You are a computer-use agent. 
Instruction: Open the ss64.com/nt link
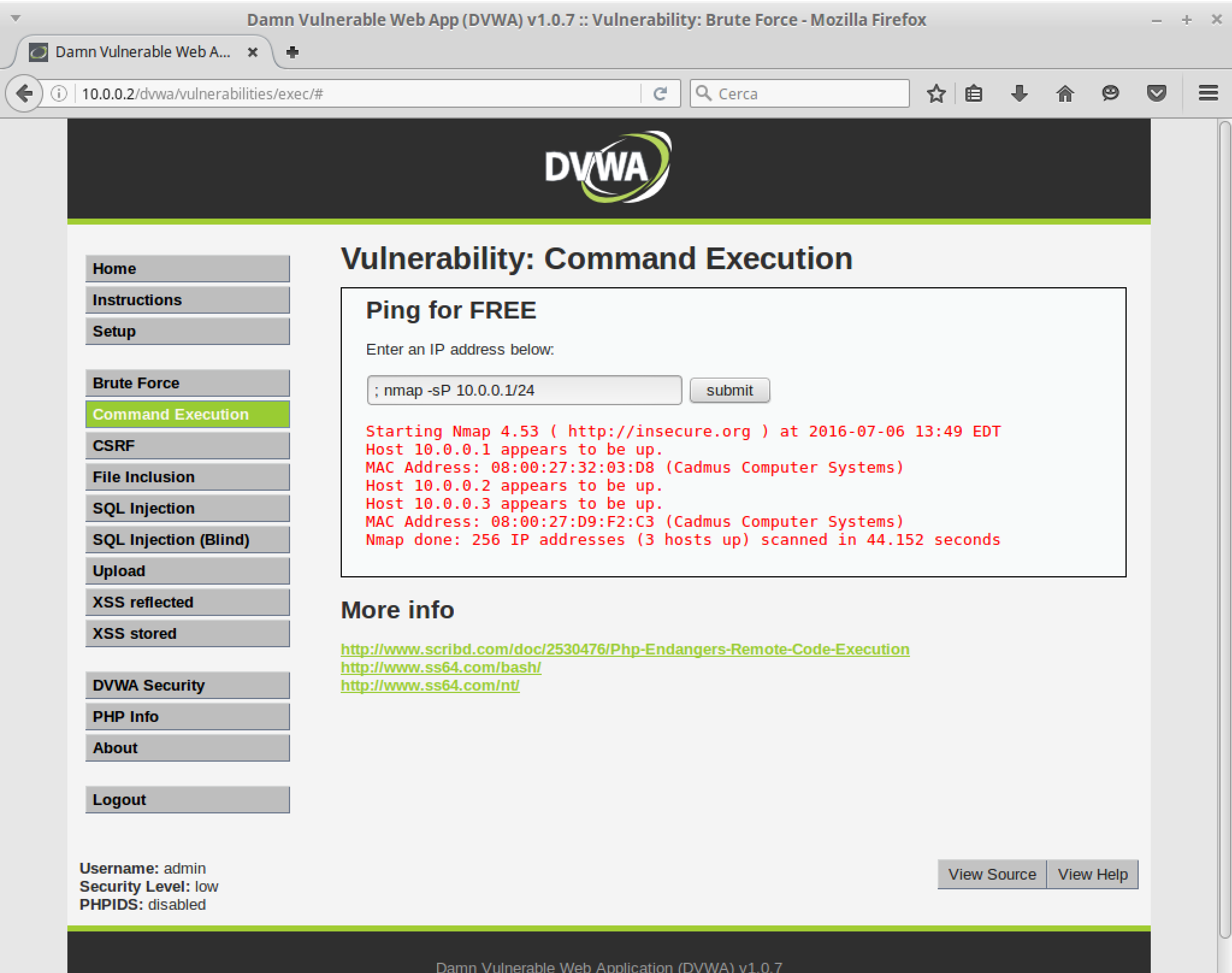(430, 685)
